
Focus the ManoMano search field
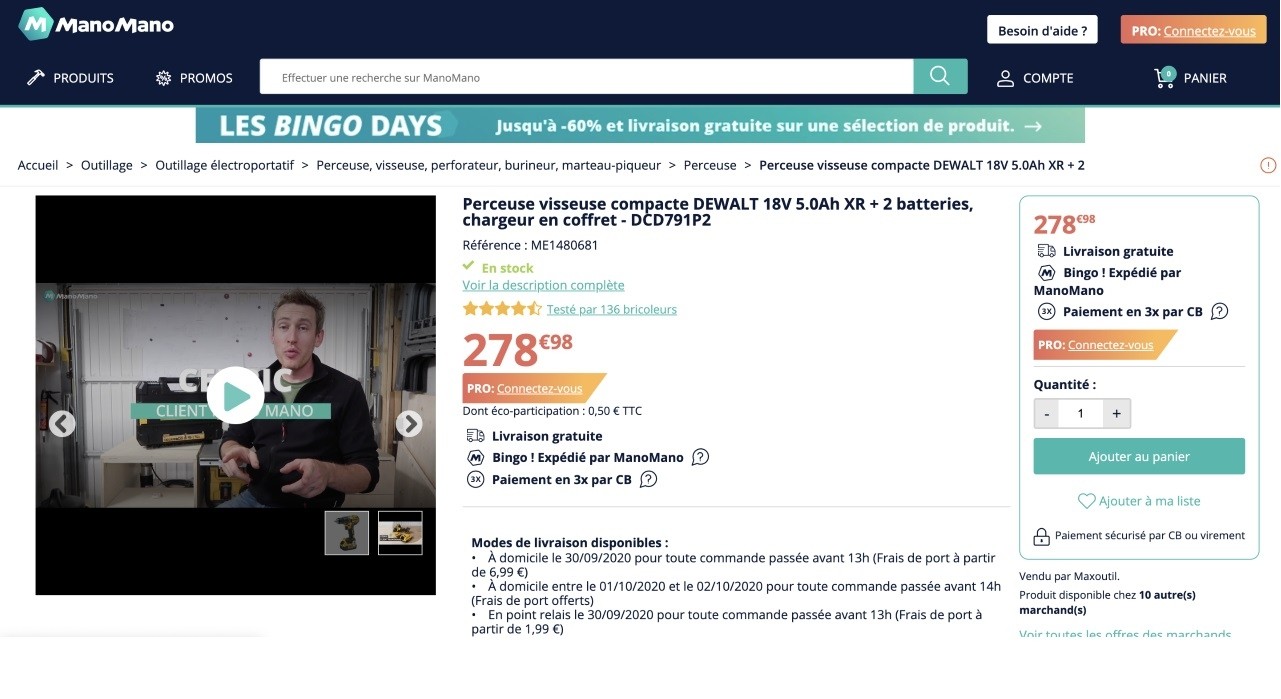[x=586, y=77]
